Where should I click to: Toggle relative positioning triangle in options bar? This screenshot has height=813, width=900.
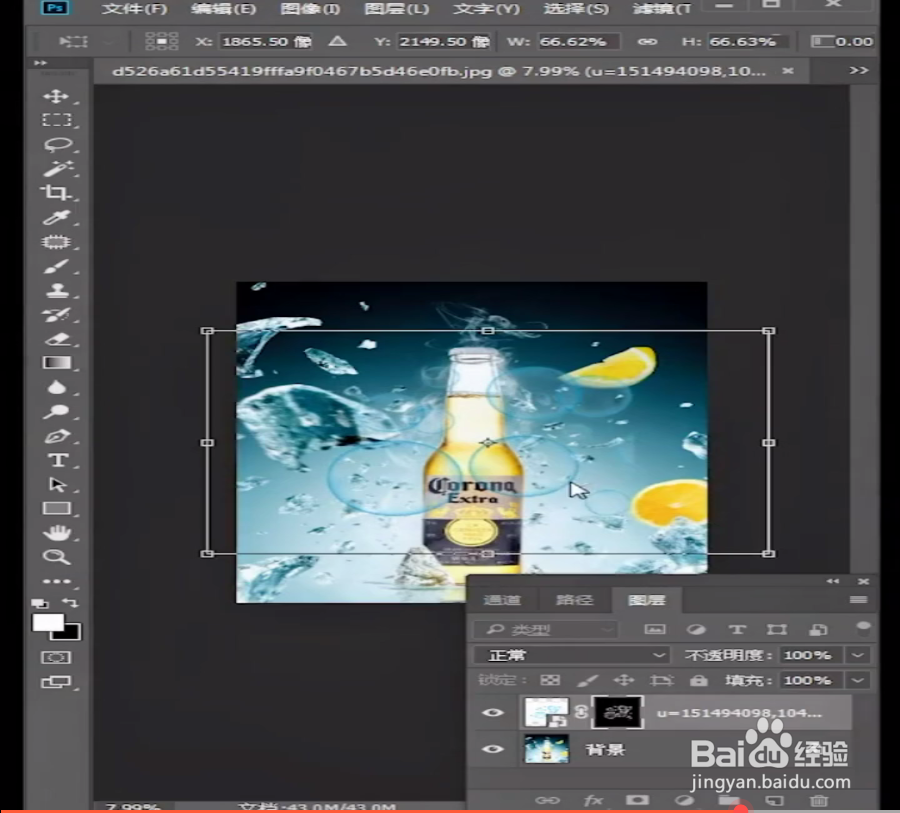[x=338, y=41]
